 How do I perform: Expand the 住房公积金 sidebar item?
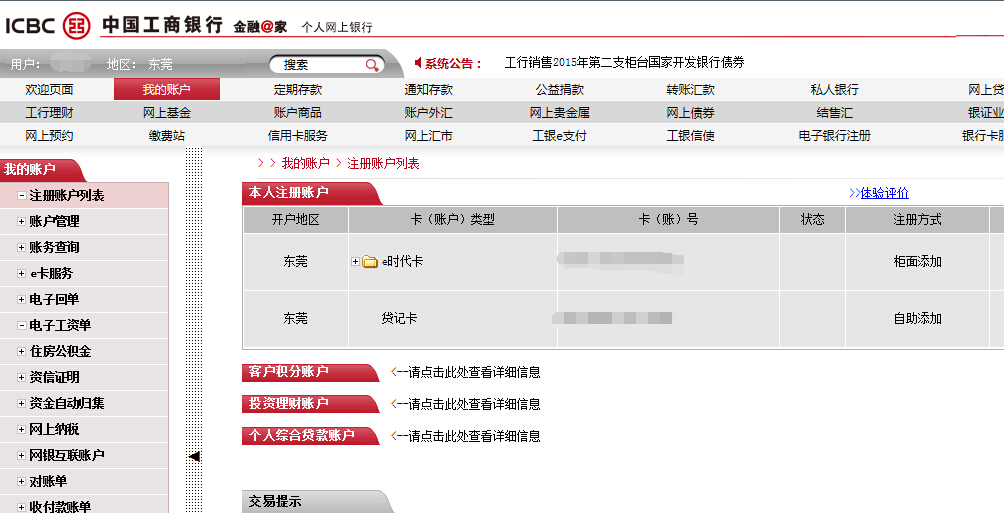pyautogui.click(x=21, y=352)
